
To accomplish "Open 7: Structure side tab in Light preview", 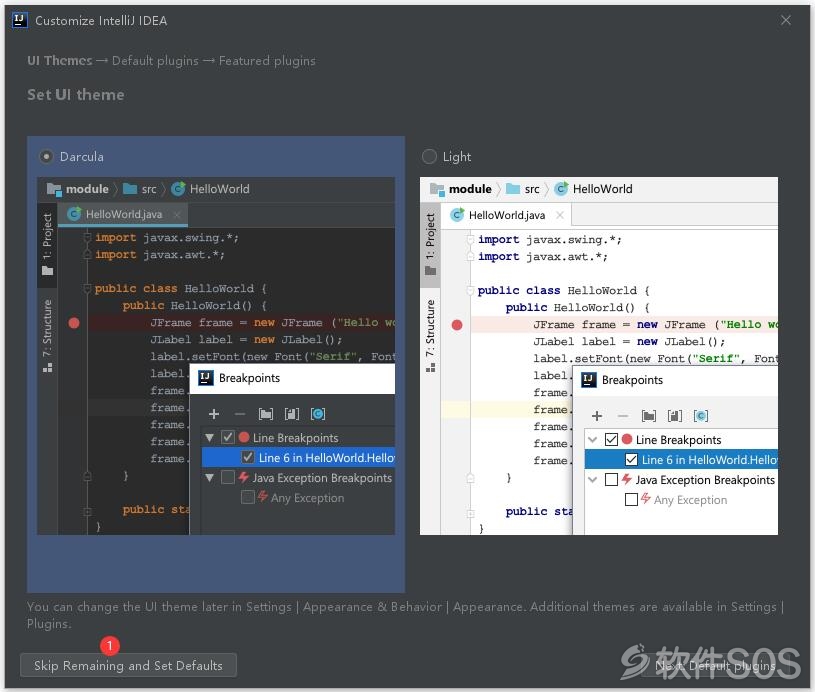I will [x=430, y=335].
